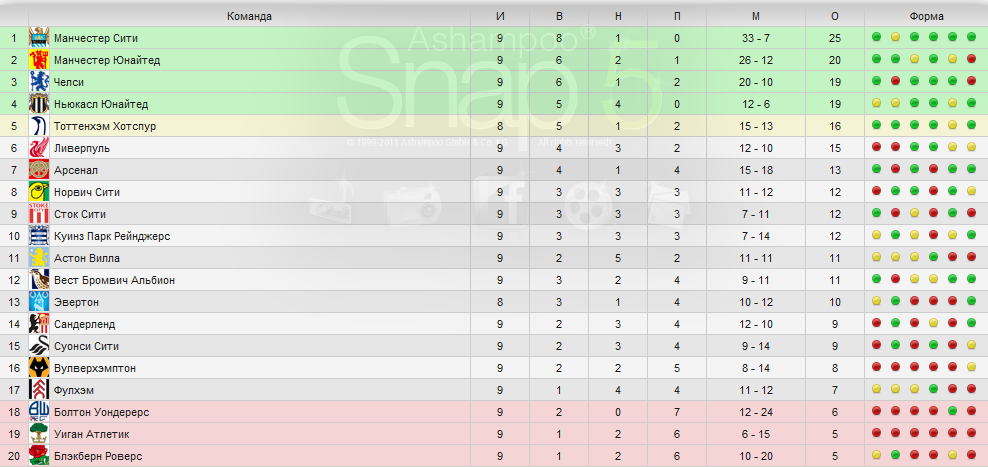Open the Вест Бромвич Альбион team link

[x=115, y=280]
